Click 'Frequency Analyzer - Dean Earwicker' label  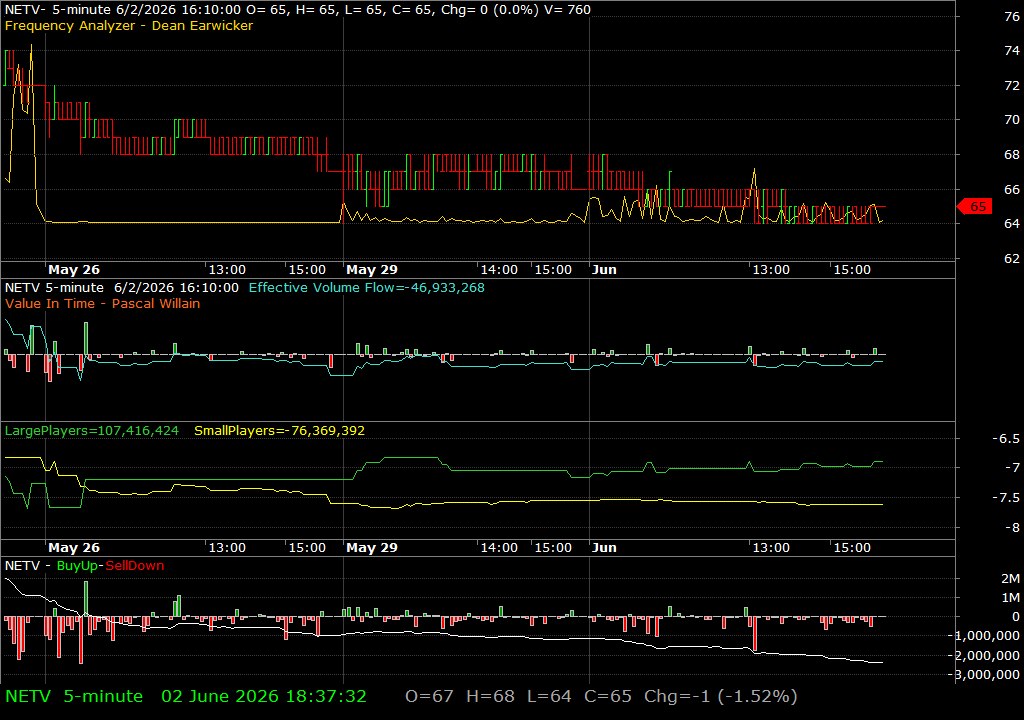click(x=129, y=25)
